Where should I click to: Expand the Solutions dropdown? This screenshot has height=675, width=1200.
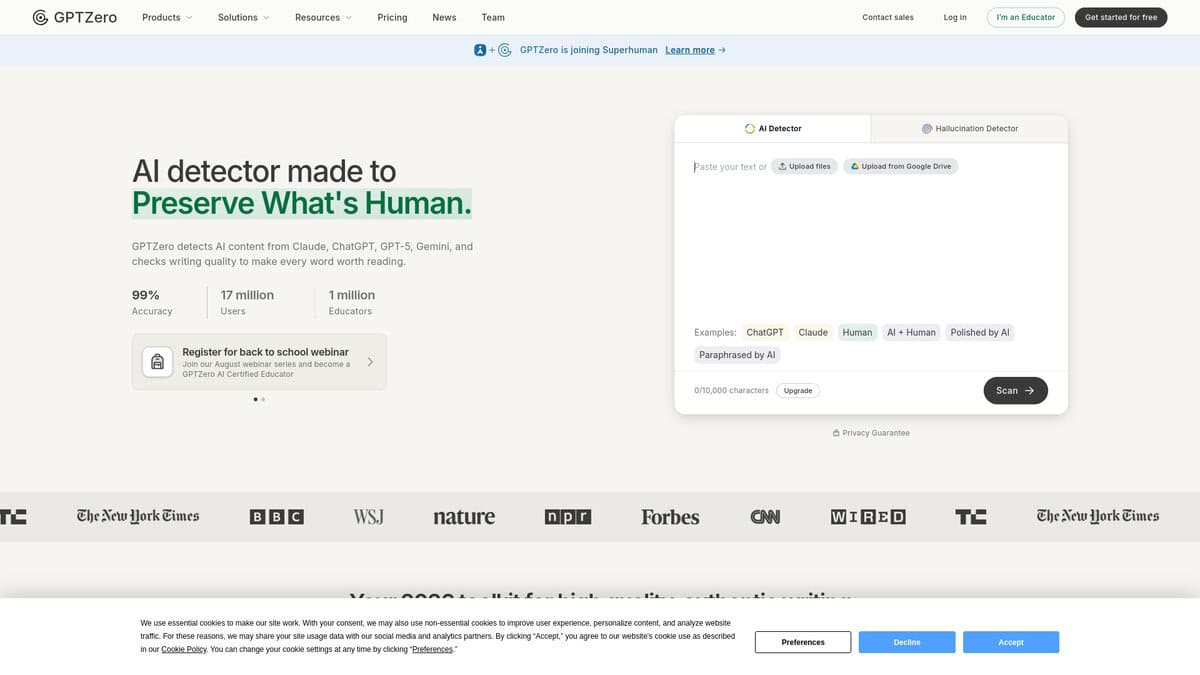pos(243,17)
